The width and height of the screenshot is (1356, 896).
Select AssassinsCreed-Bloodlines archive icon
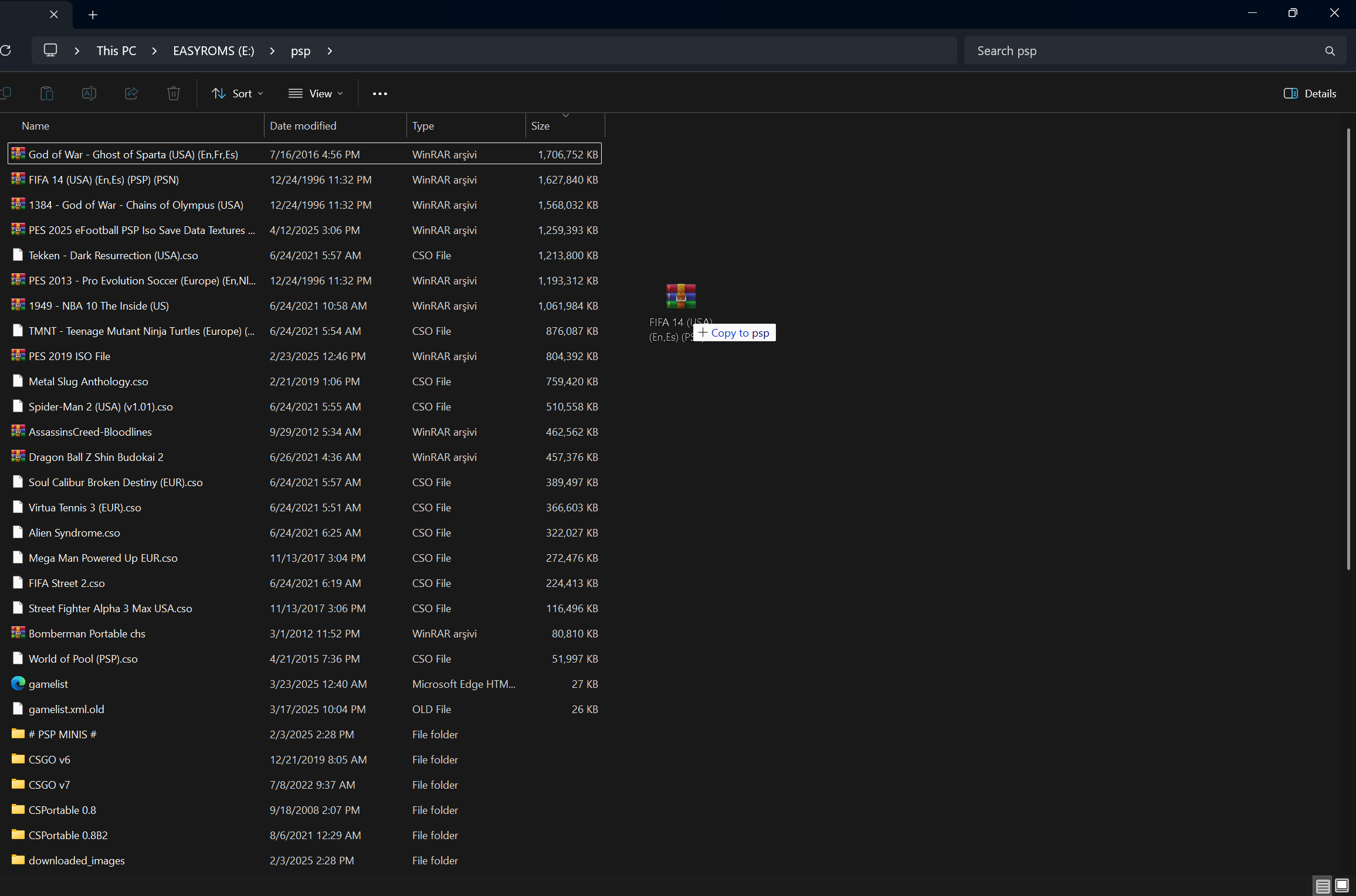coord(18,432)
